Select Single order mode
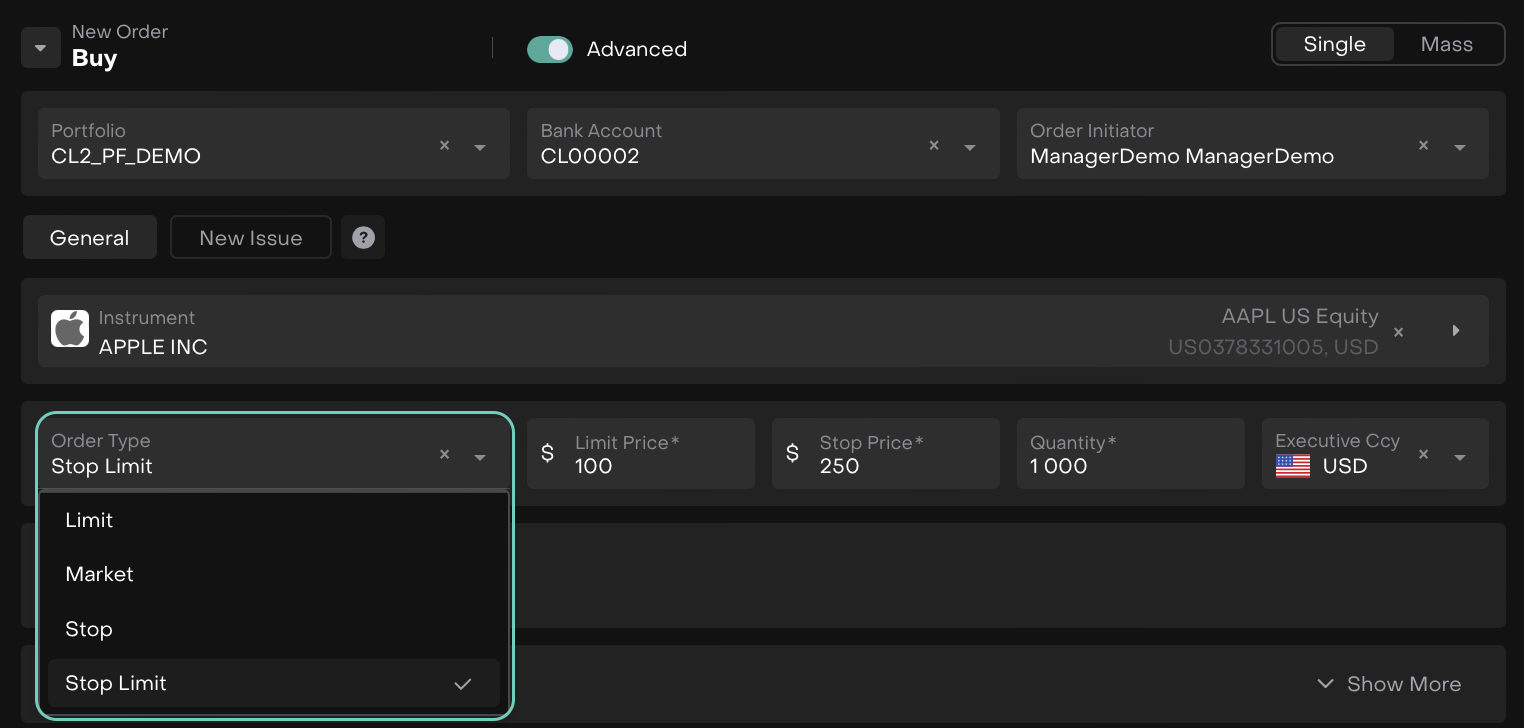This screenshot has height=728, width=1524. (x=1334, y=45)
